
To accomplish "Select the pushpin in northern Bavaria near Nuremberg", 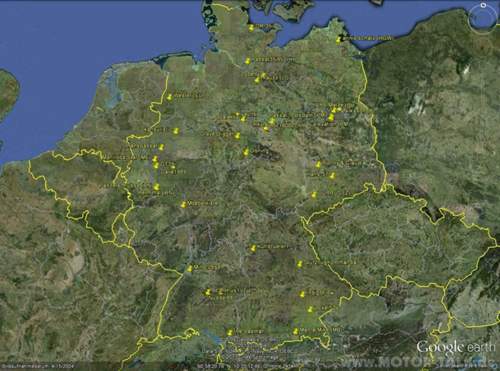I will tap(253, 248).
